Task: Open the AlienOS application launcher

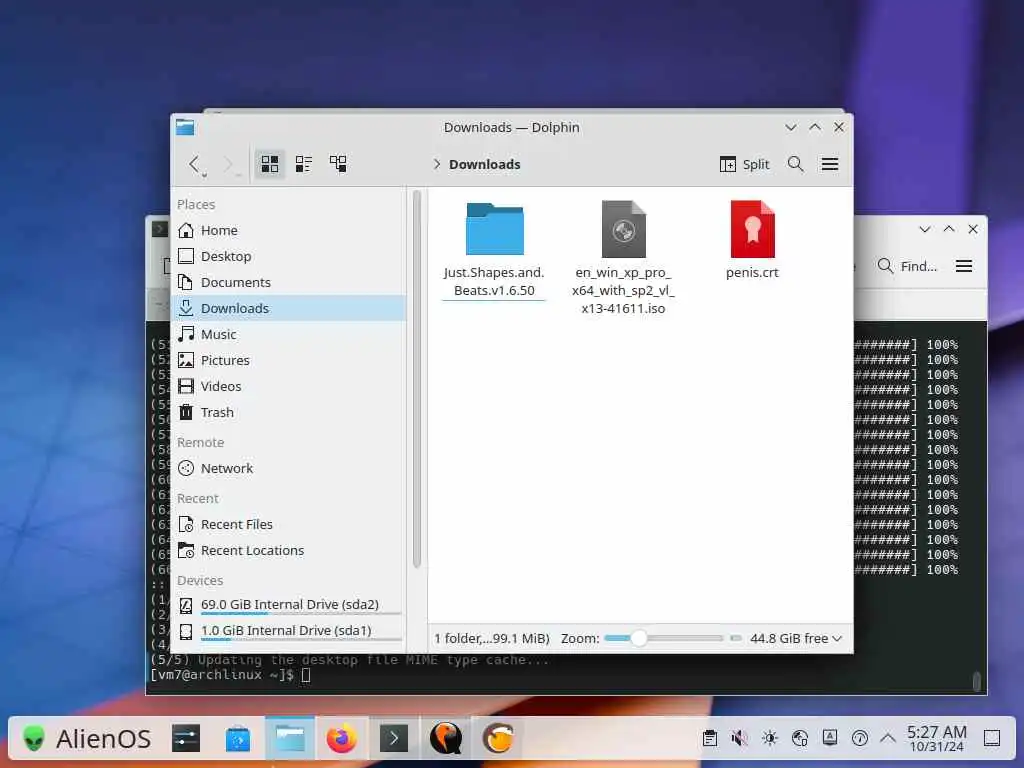Action: tap(87, 739)
